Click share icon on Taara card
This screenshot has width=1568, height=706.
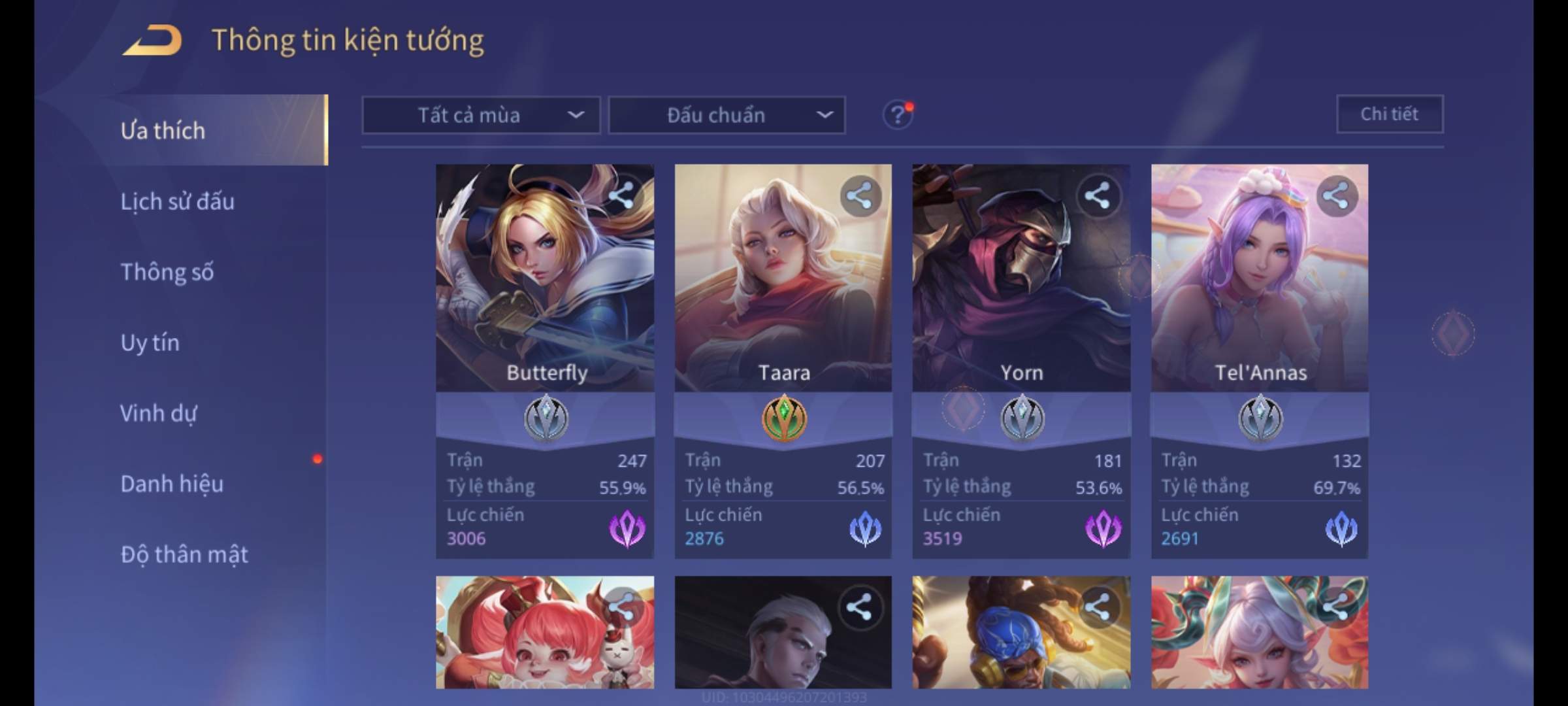859,195
